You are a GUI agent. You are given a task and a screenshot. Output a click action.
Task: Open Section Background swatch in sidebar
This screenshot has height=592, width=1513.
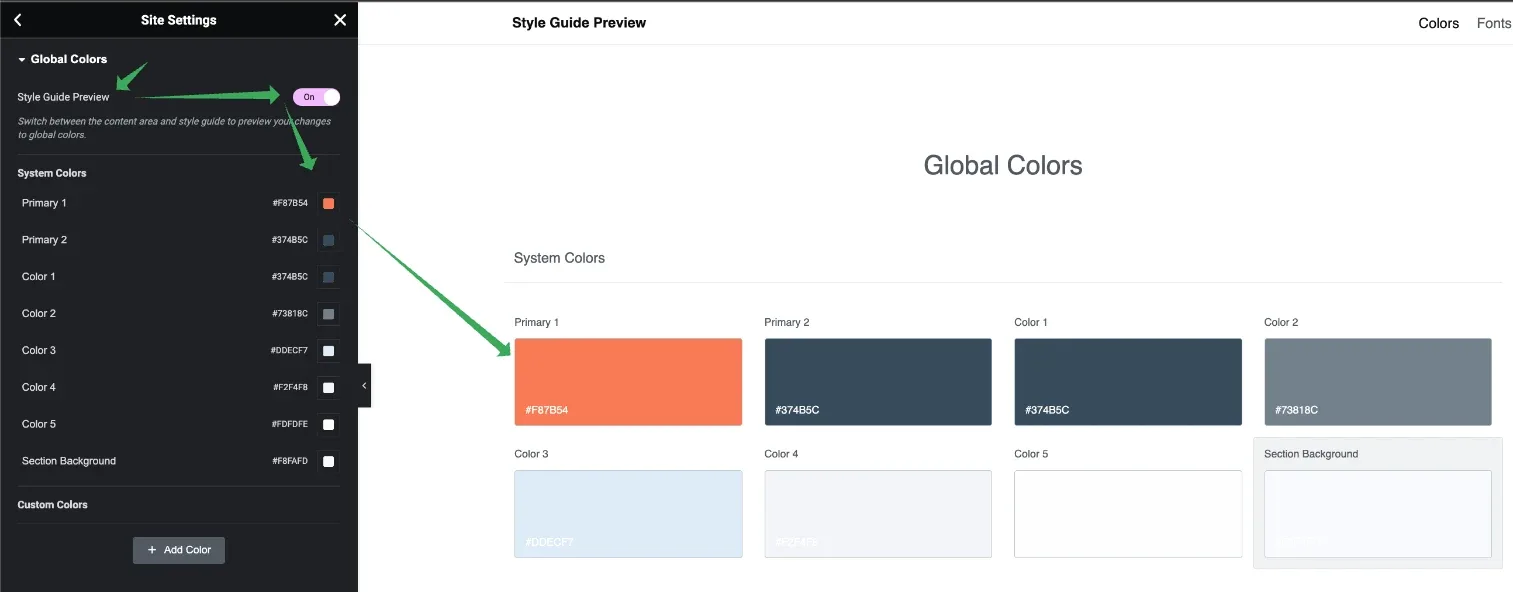tap(328, 462)
